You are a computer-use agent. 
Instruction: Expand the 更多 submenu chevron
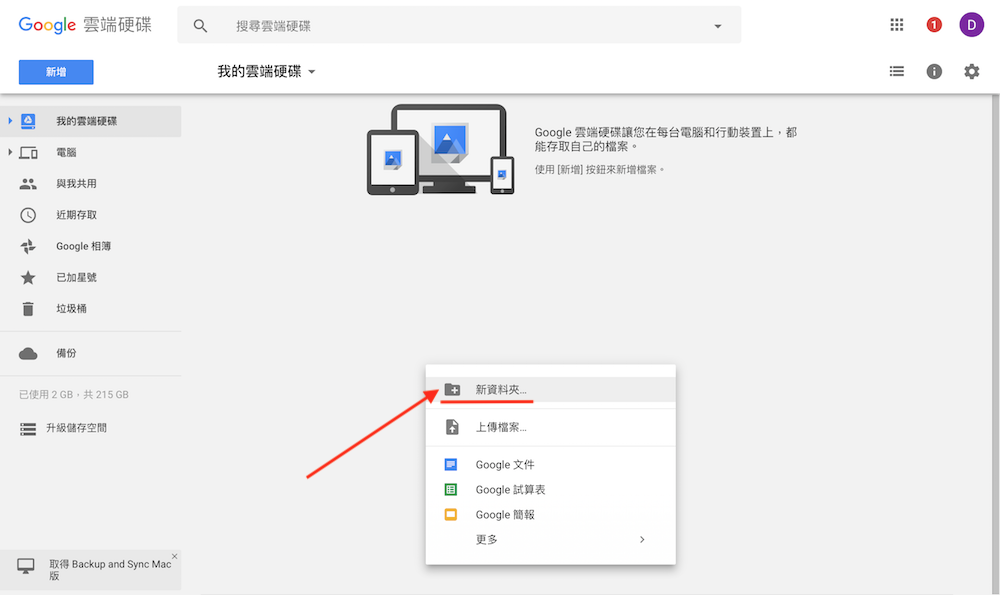point(642,540)
